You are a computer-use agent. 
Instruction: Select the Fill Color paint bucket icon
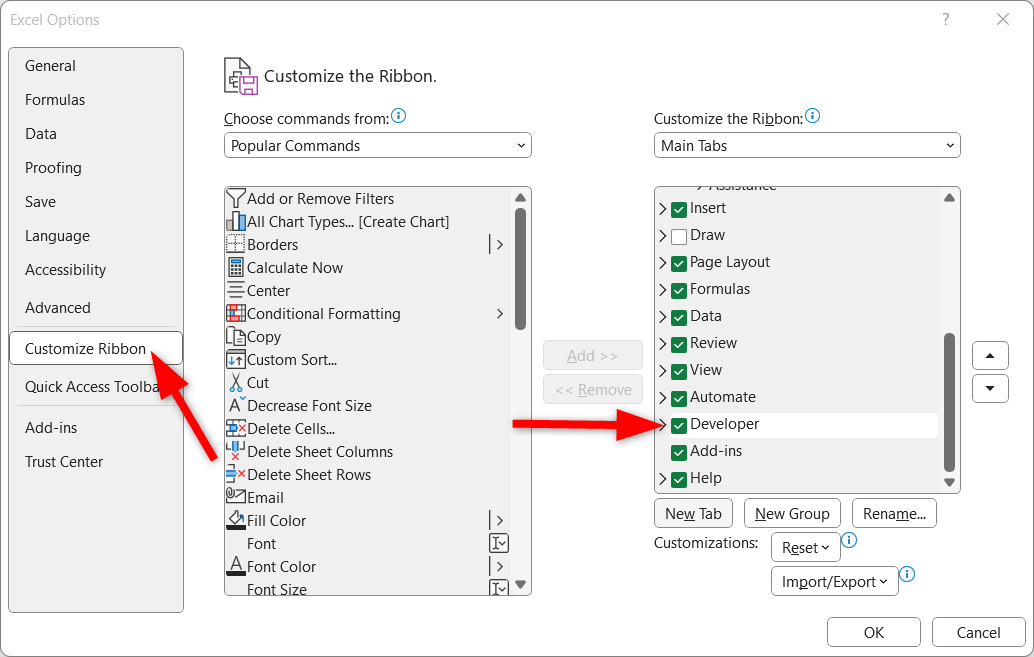235,520
